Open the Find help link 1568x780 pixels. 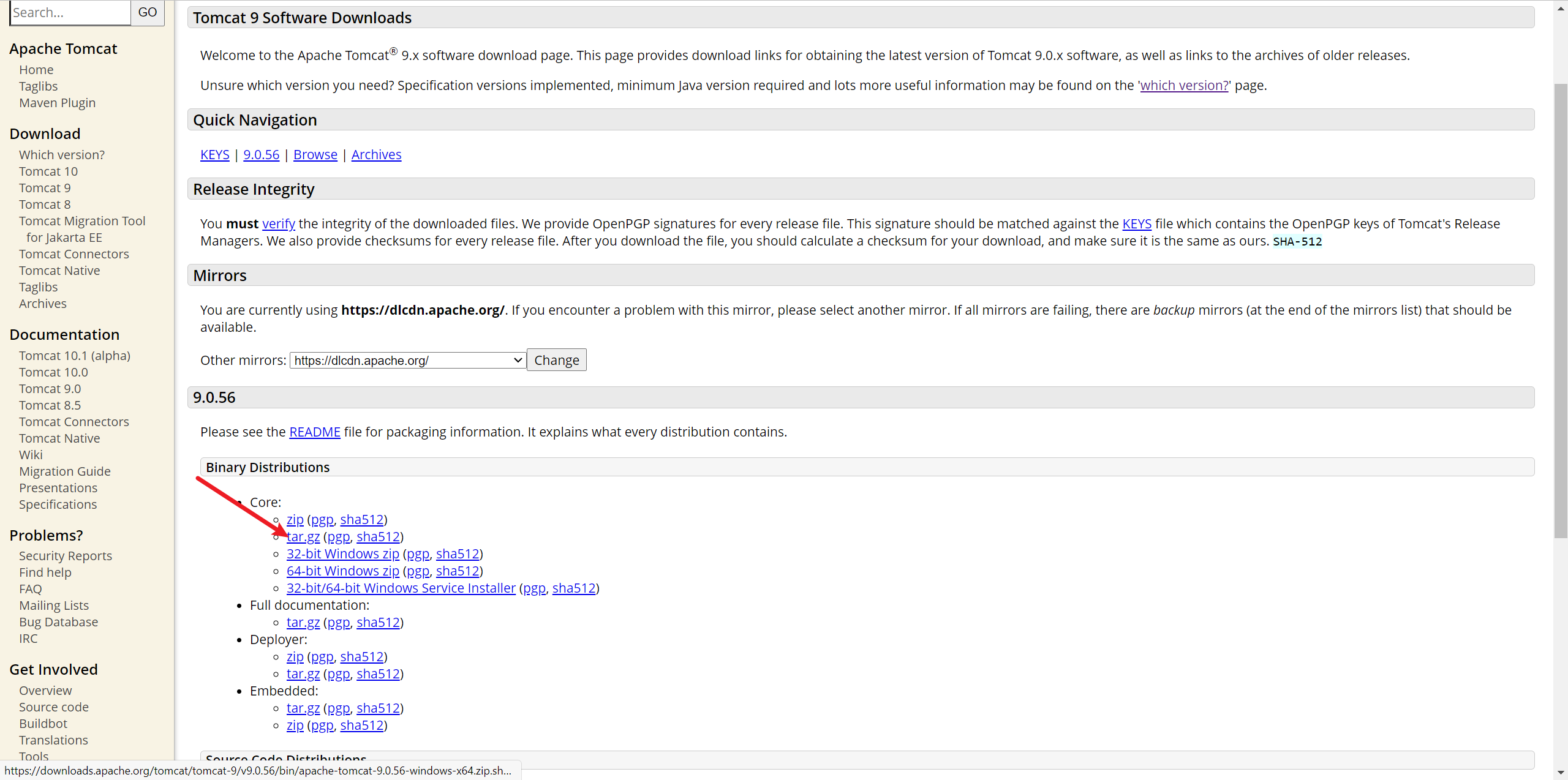(x=45, y=572)
